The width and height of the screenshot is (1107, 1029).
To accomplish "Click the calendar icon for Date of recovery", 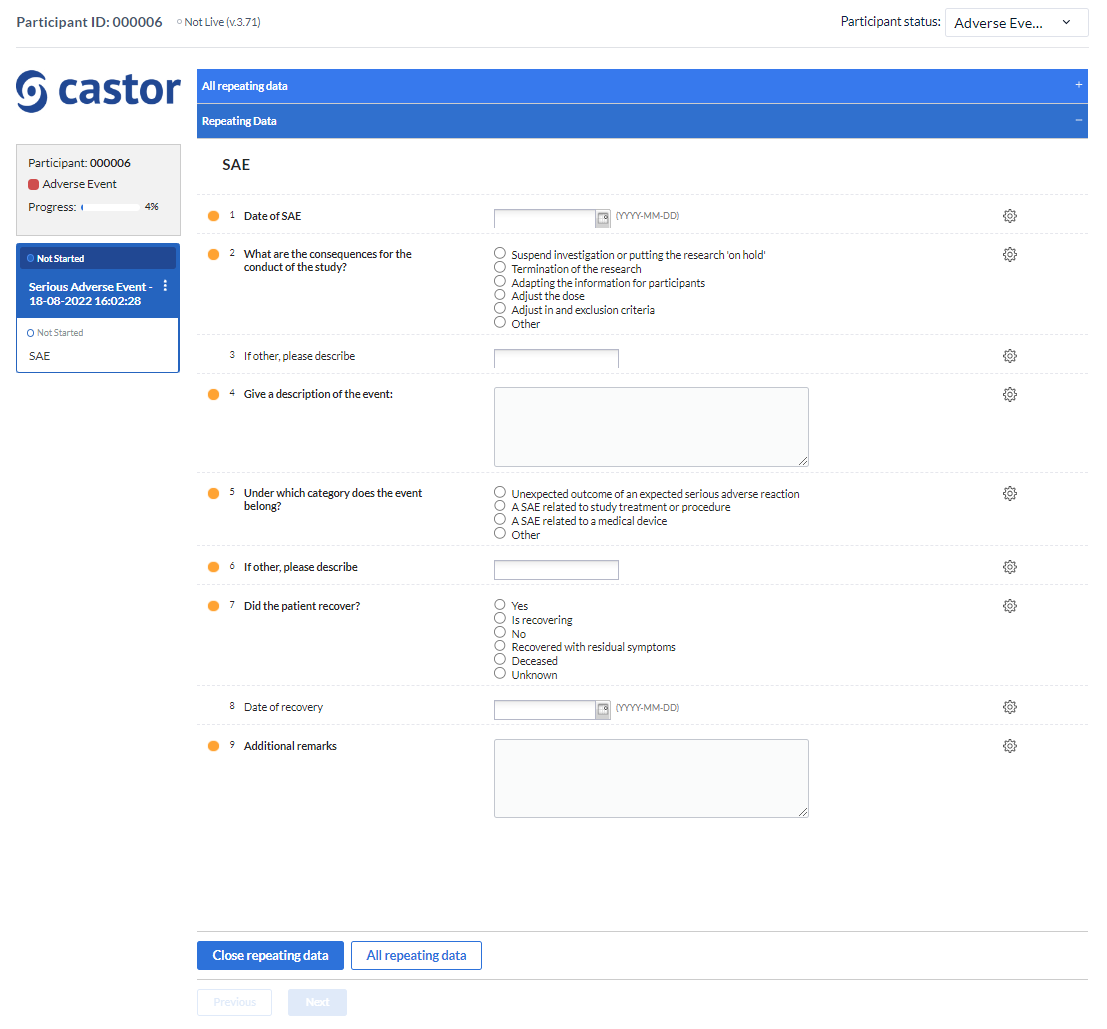I will pos(604,709).
